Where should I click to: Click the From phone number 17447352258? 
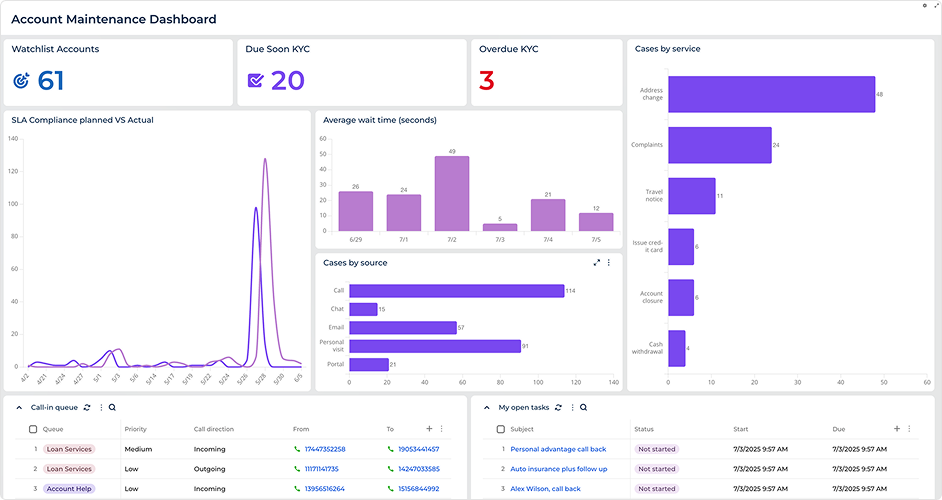325,449
